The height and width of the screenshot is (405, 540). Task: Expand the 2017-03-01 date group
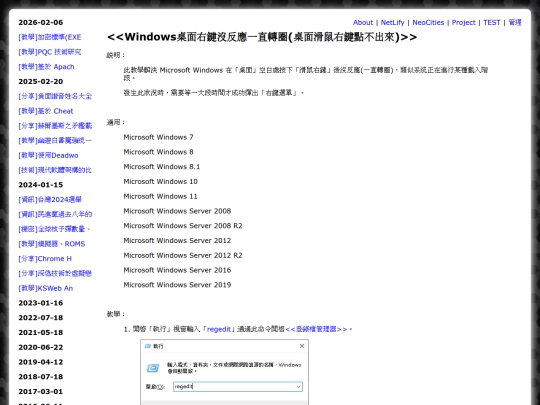coord(41,392)
